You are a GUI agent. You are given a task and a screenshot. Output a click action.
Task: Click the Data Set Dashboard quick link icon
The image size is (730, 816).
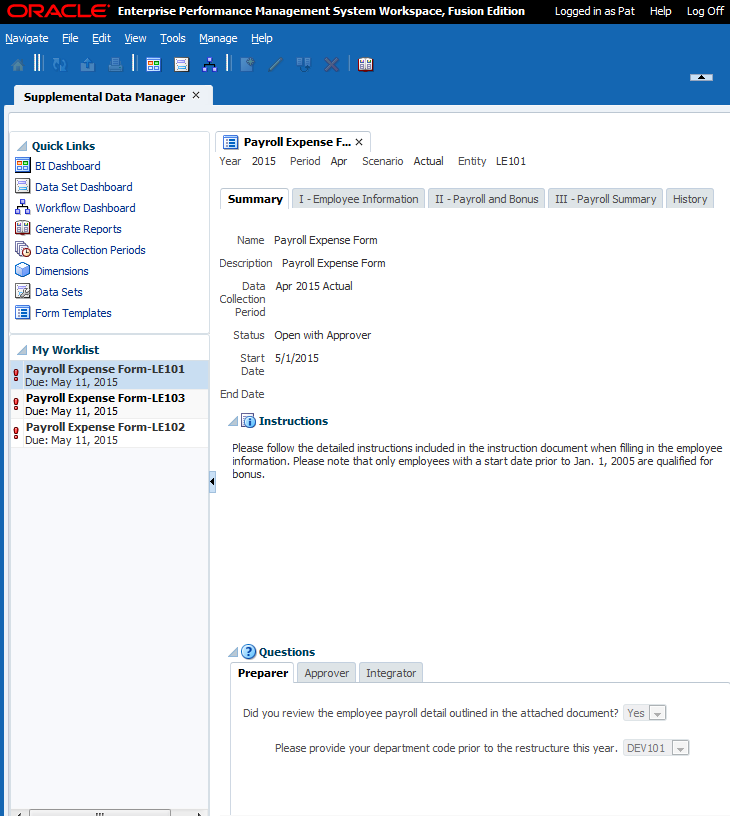click(22, 186)
